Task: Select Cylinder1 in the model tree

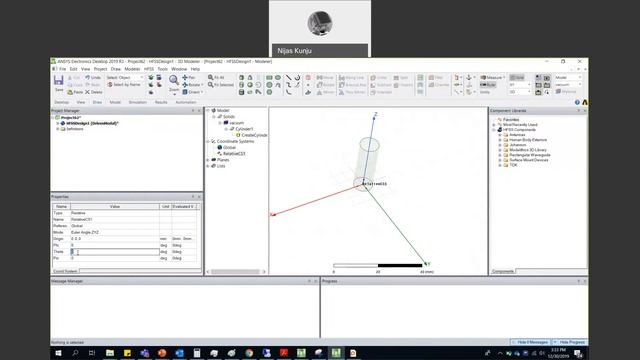Action: point(244,129)
